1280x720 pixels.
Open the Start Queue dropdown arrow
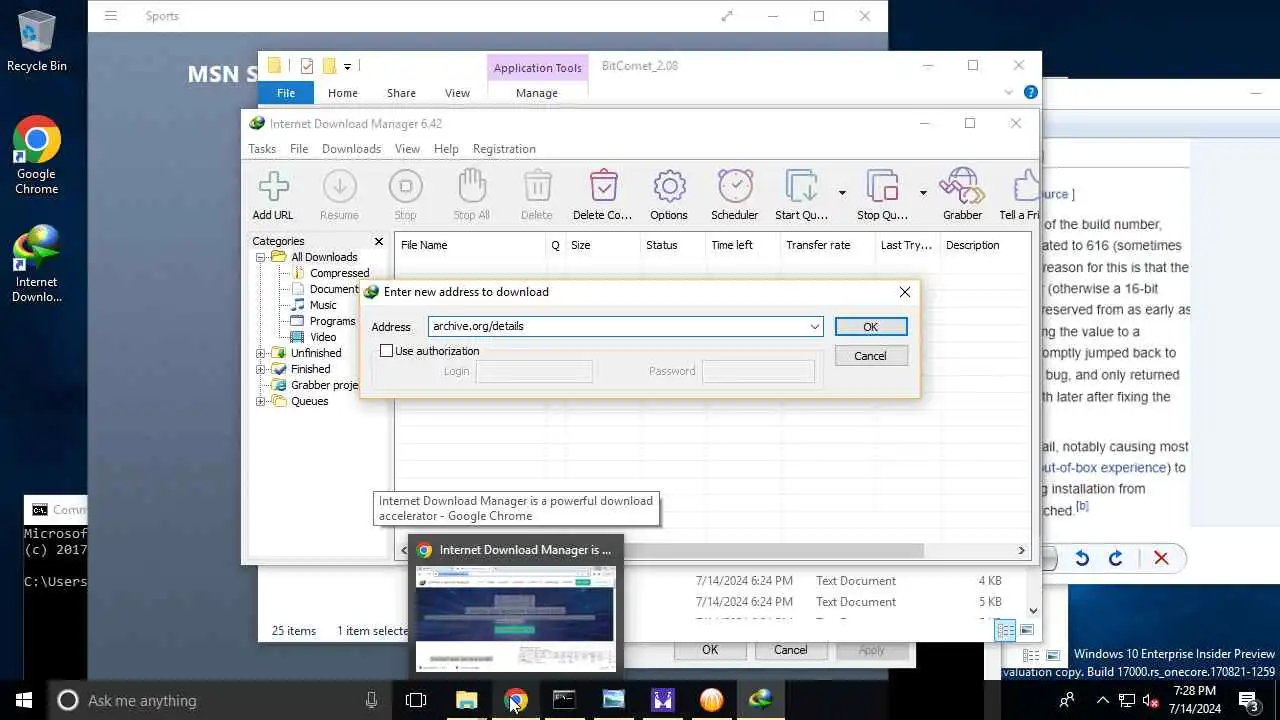tap(842, 192)
